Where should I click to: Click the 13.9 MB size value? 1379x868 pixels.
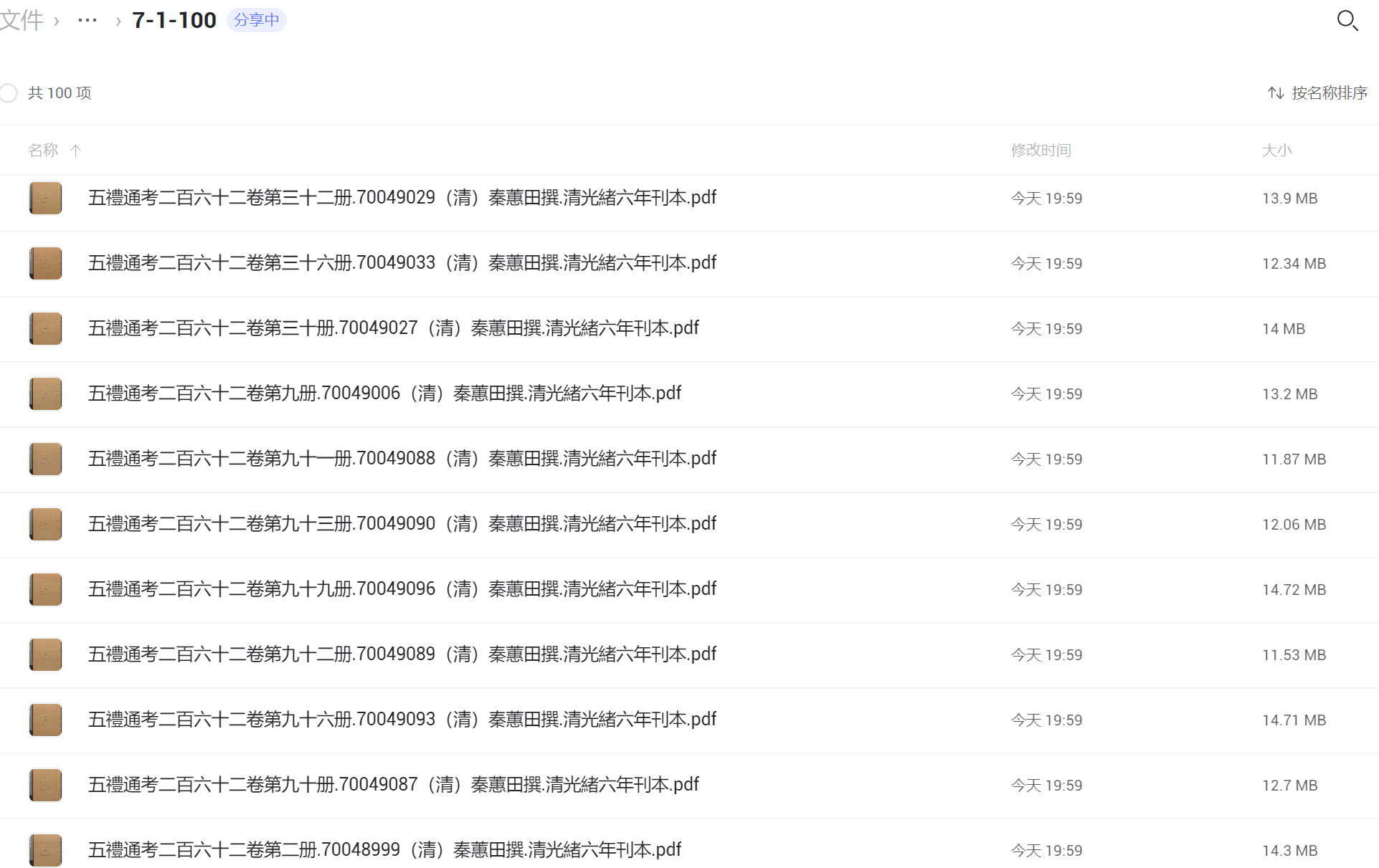(1290, 199)
